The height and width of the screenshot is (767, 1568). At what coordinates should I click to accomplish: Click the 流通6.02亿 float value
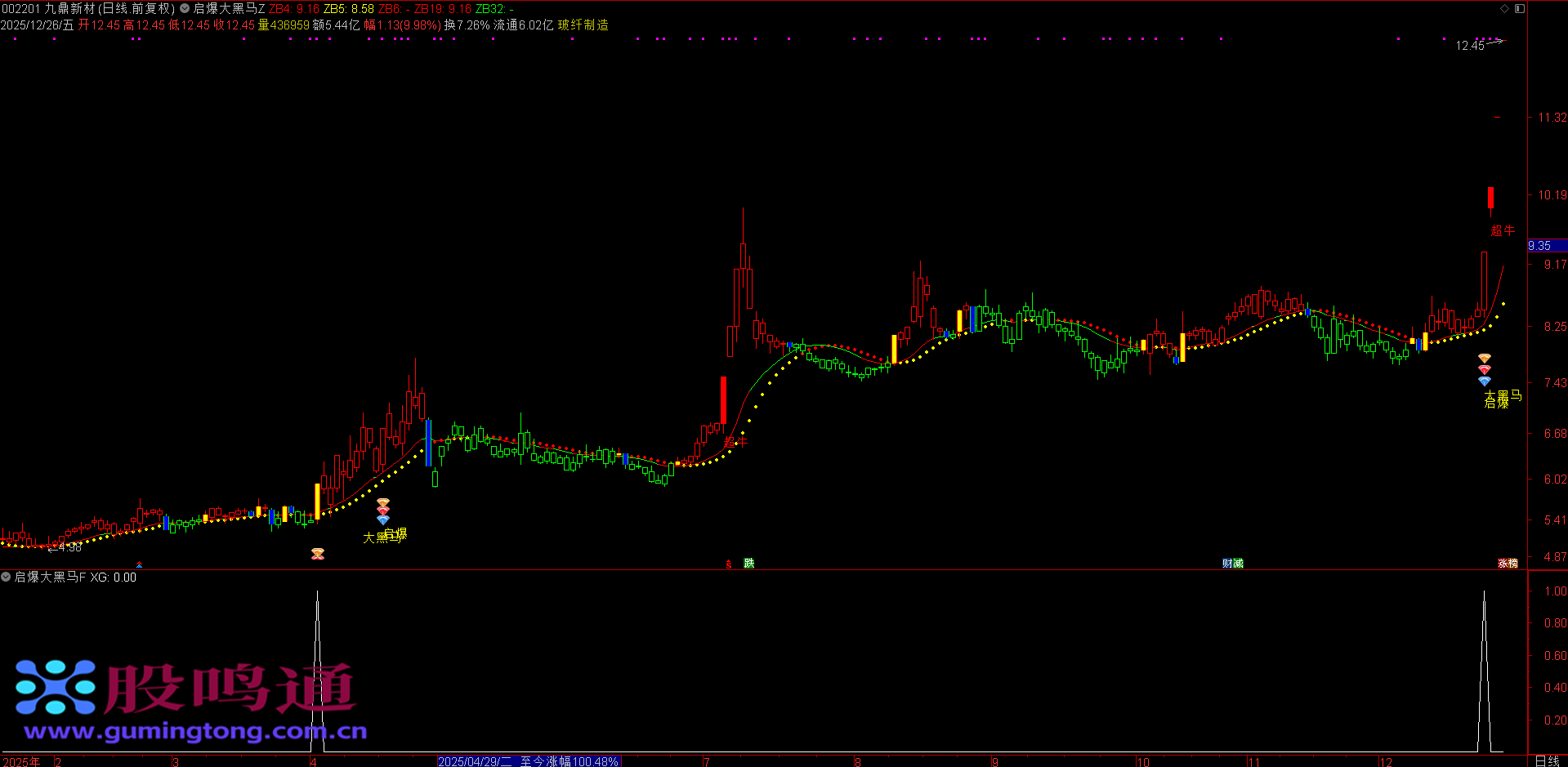524,25
